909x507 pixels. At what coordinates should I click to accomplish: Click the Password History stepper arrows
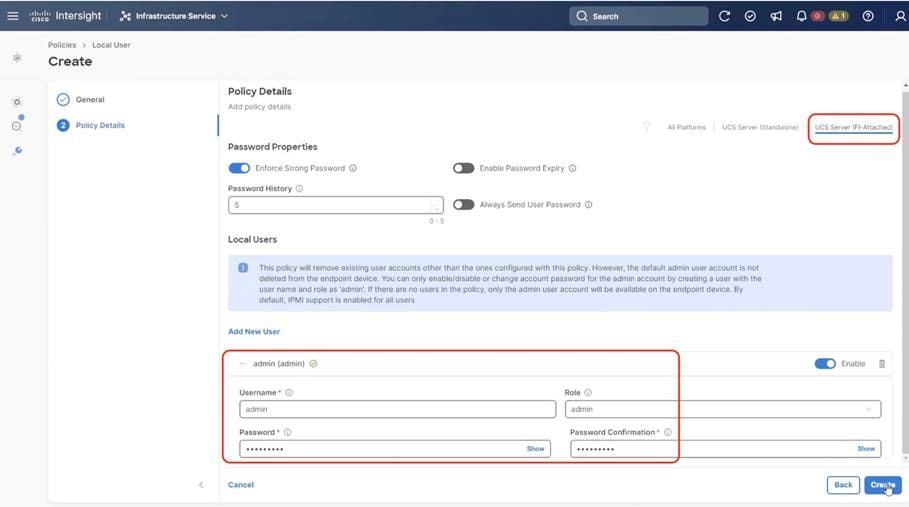pyautogui.click(x=437, y=205)
